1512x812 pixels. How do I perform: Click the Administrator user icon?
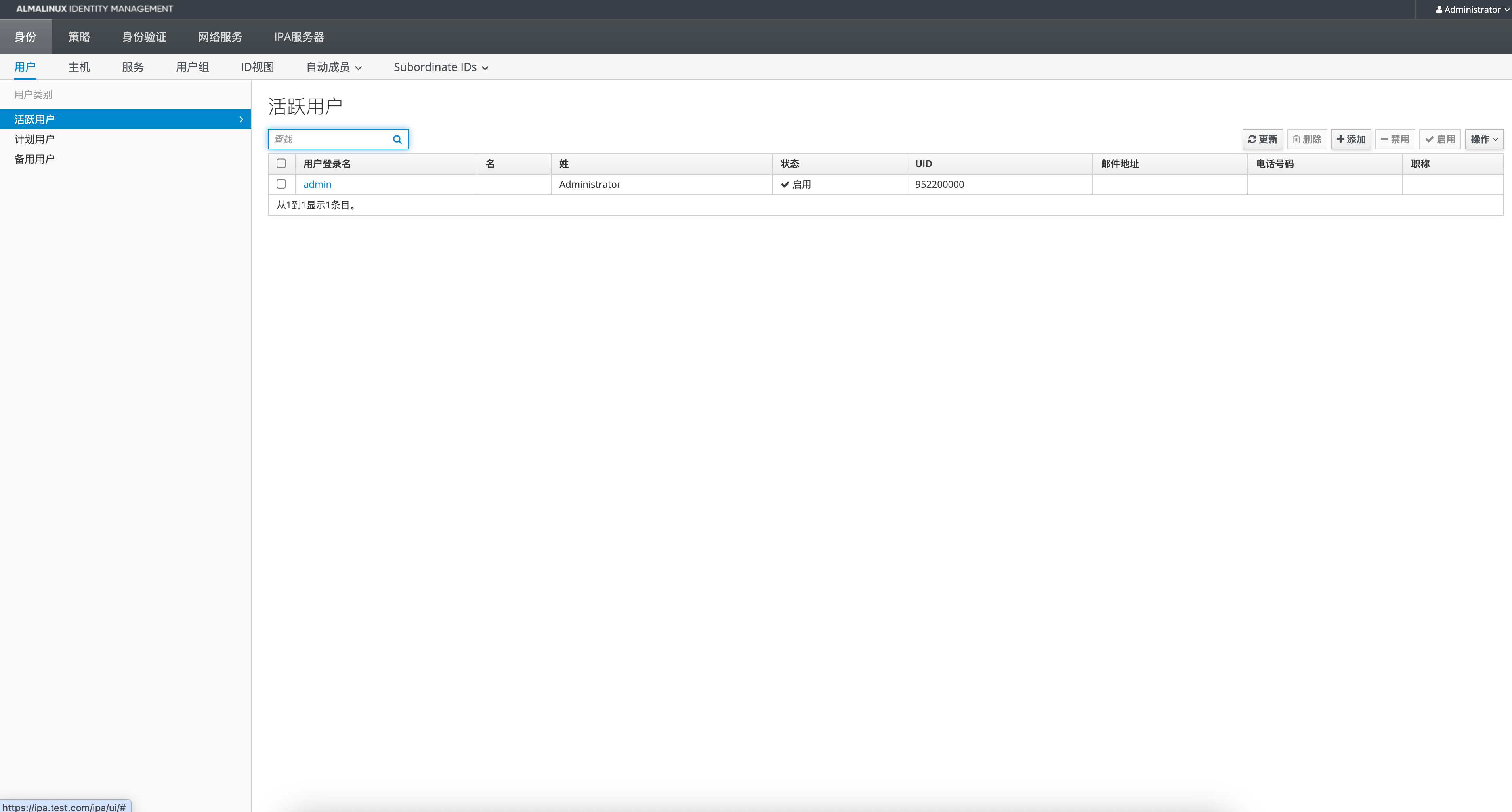tap(1439, 10)
